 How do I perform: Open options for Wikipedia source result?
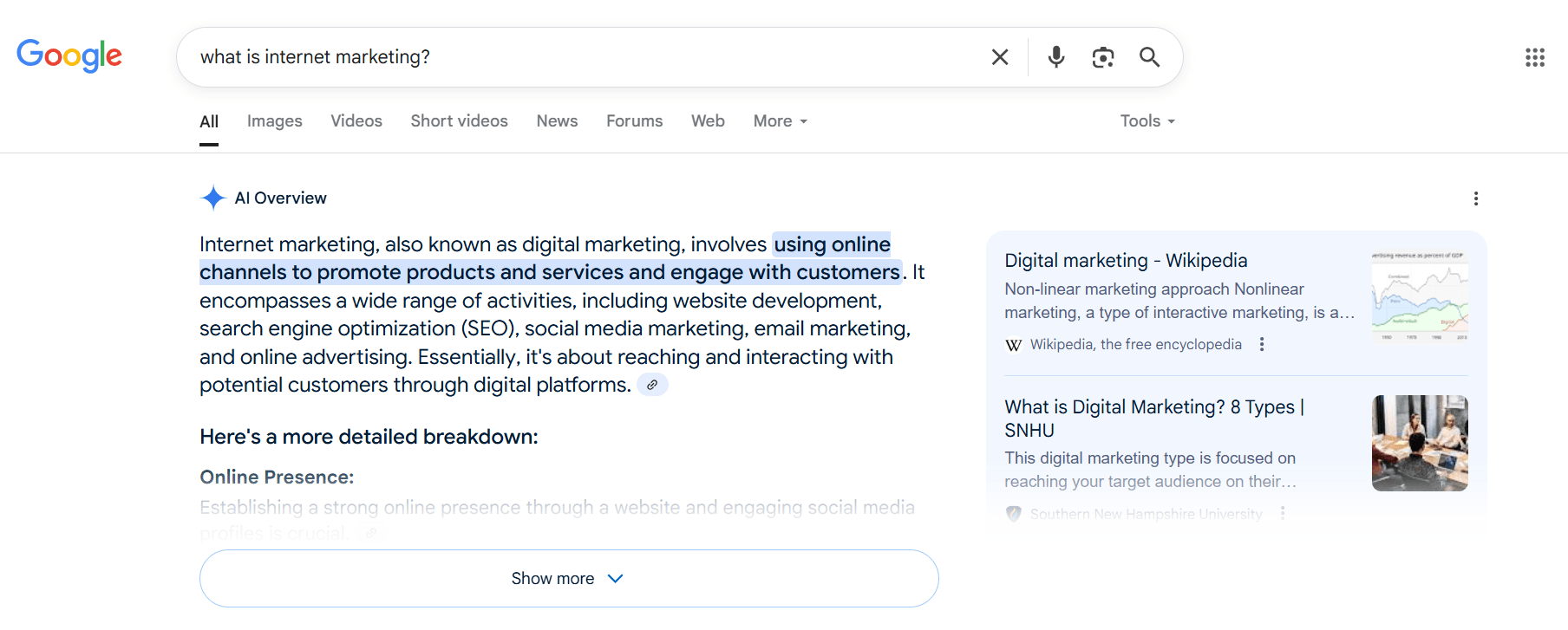pyautogui.click(x=1262, y=344)
